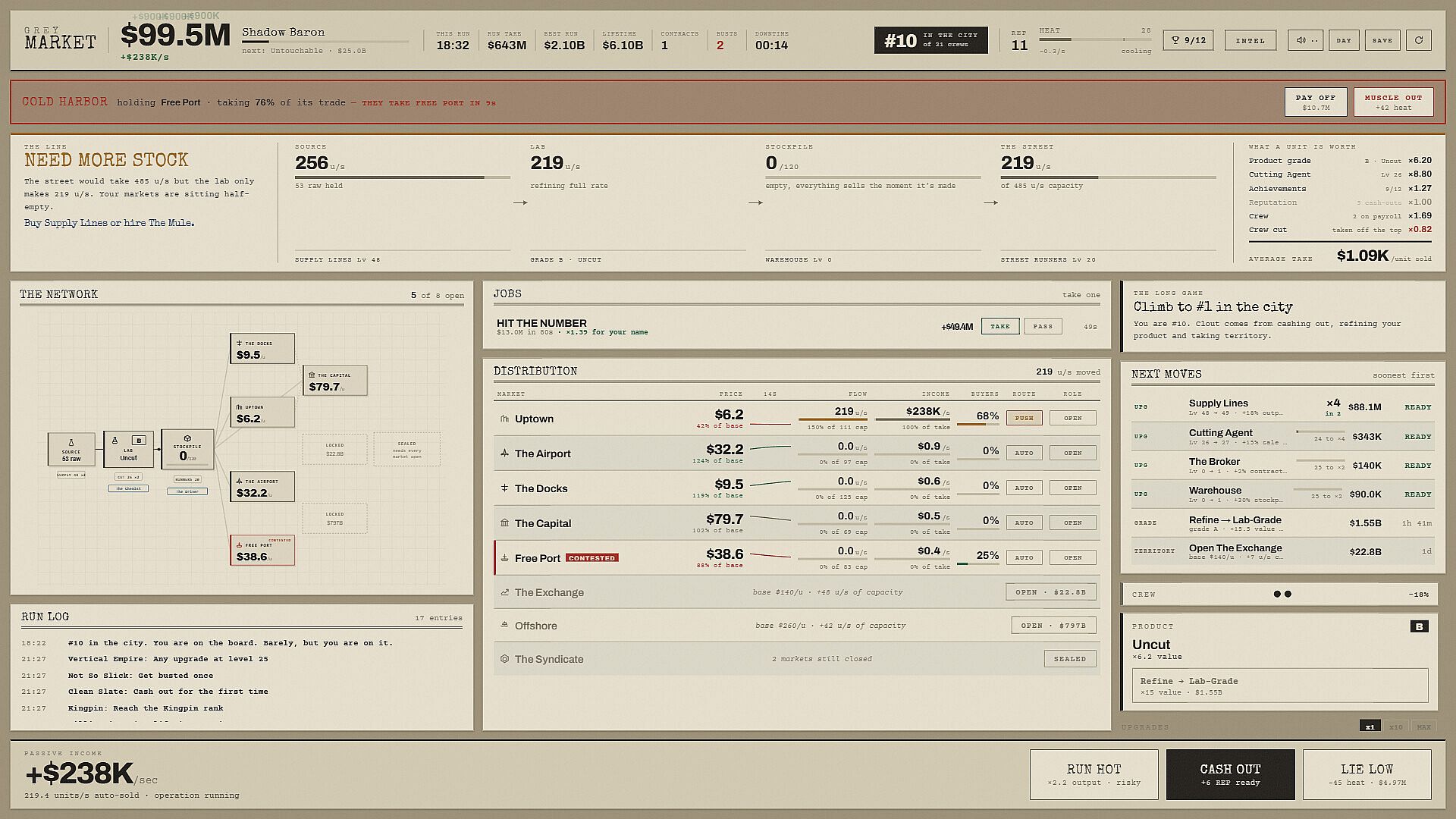This screenshot has height=819, width=1456.
Task: Click 'Buy Supply Lines or hire The Mule' link
Action: pos(109,223)
